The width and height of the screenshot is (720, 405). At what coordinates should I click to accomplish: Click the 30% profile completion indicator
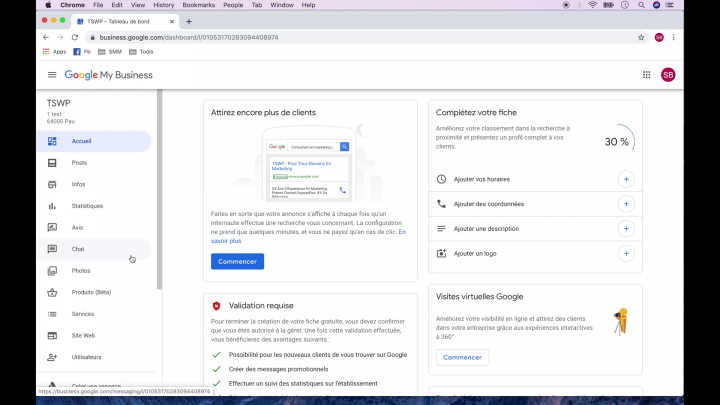617,142
